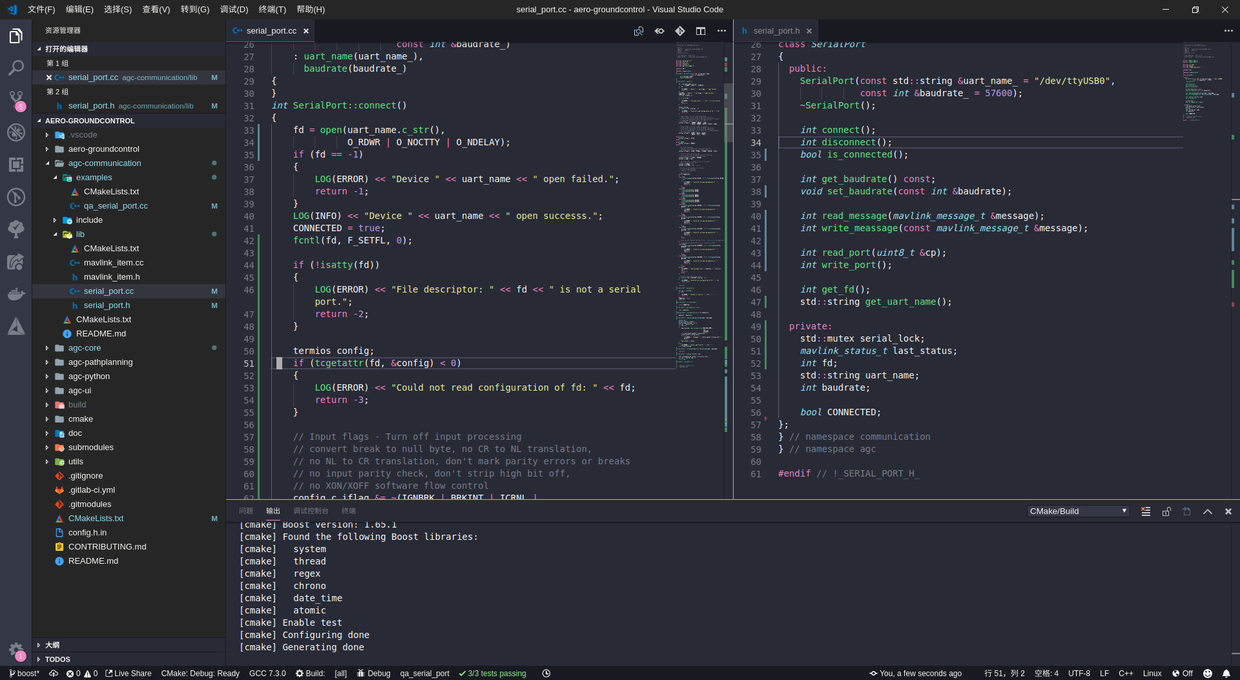Click the boost* git branch indicator
This screenshot has height=680, width=1240.
point(25,673)
